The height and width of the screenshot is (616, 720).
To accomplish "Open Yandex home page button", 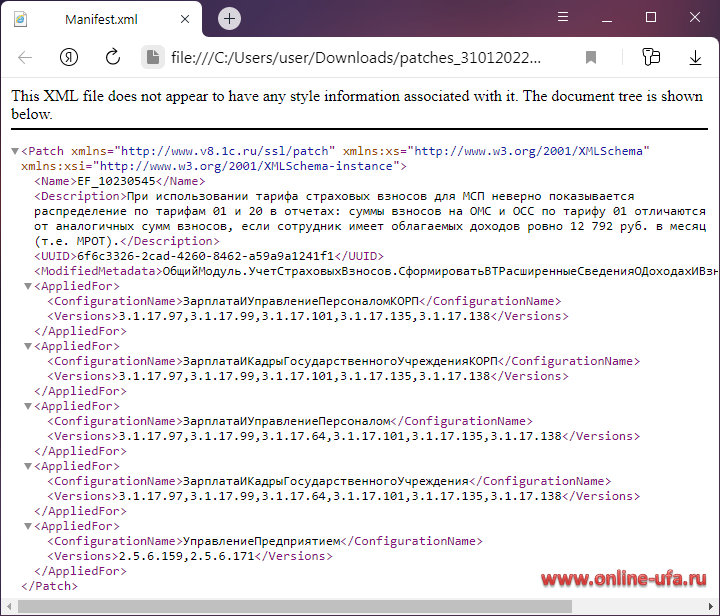I will point(69,58).
